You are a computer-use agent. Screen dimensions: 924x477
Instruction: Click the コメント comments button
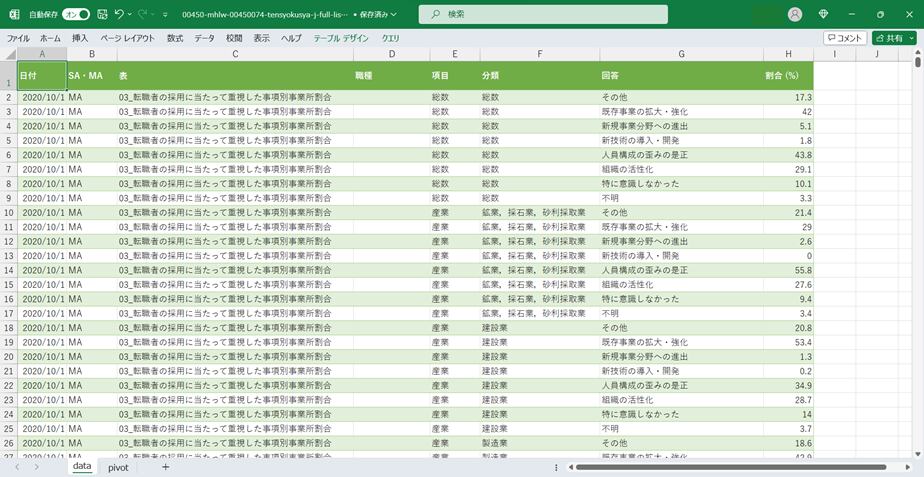845,38
